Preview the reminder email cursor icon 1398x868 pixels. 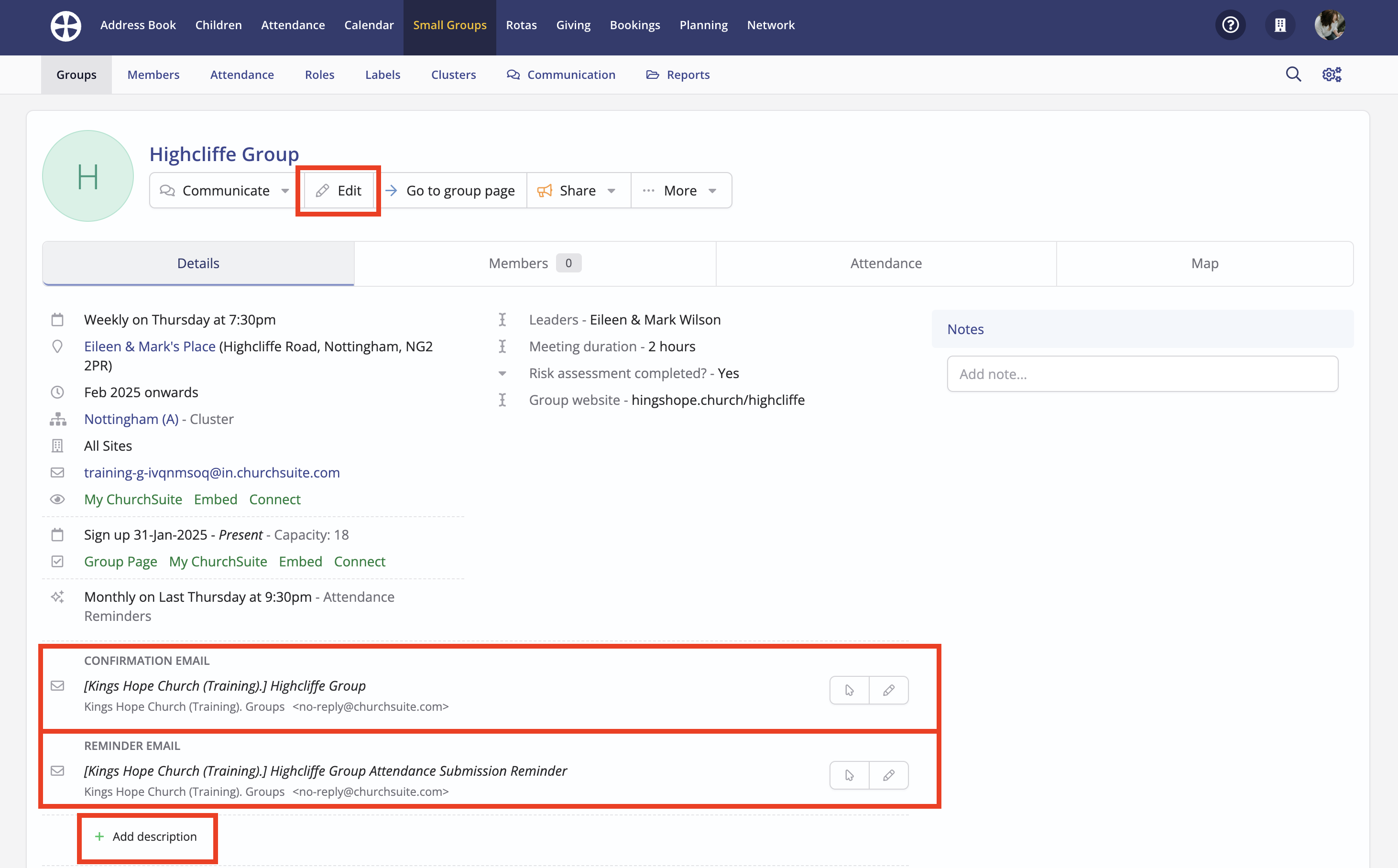click(x=849, y=775)
